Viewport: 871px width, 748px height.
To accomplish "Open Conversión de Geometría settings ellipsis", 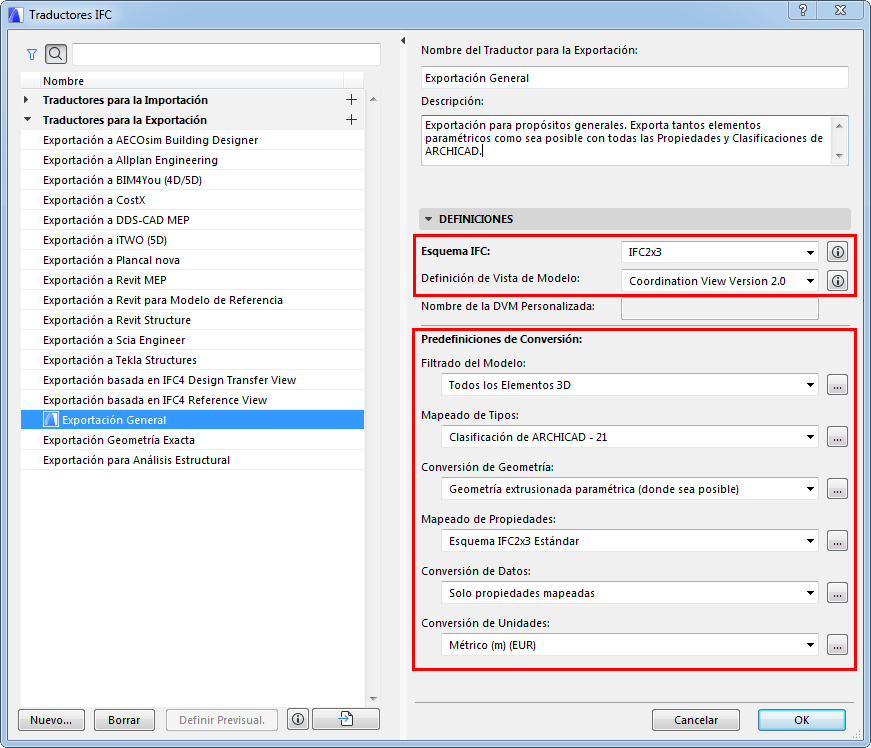I will [837, 489].
